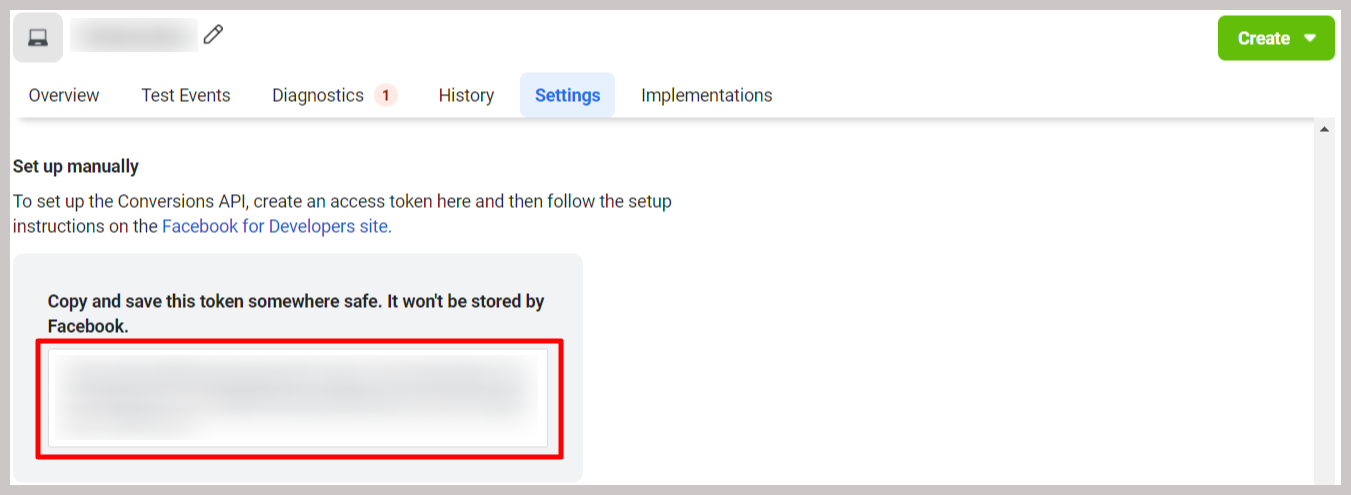Open the History tab
Image resolution: width=1351 pixels, height=495 pixels.
click(x=466, y=95)
